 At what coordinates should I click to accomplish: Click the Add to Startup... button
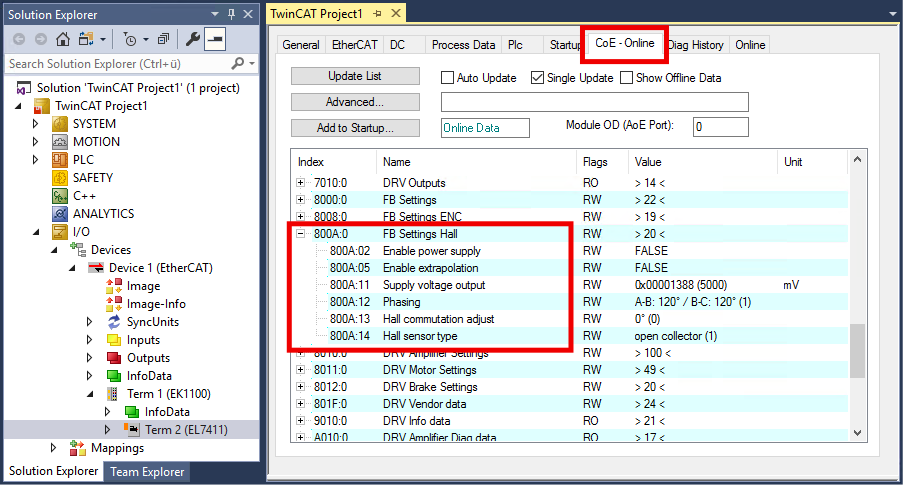point(355,128)
